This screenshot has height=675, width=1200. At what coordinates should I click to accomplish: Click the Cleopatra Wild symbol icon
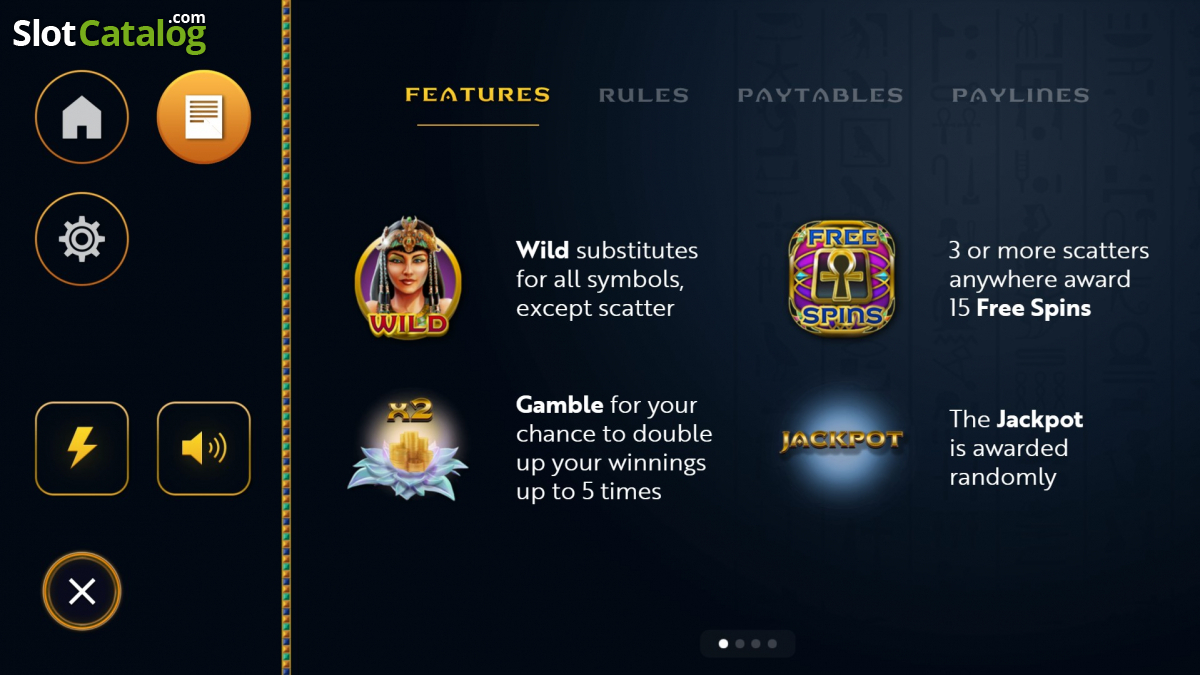click(408, 277)
